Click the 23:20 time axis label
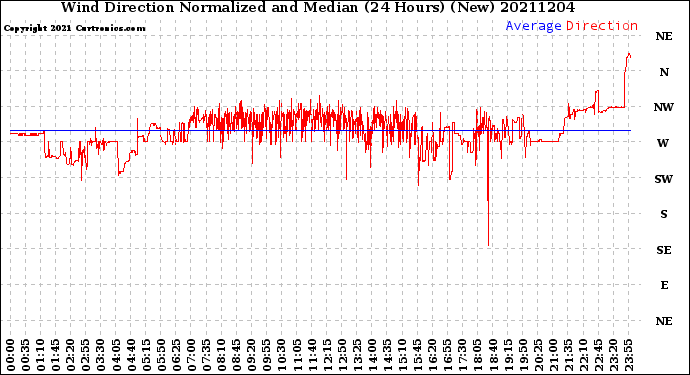690x375 pixels. coord(613,355)
